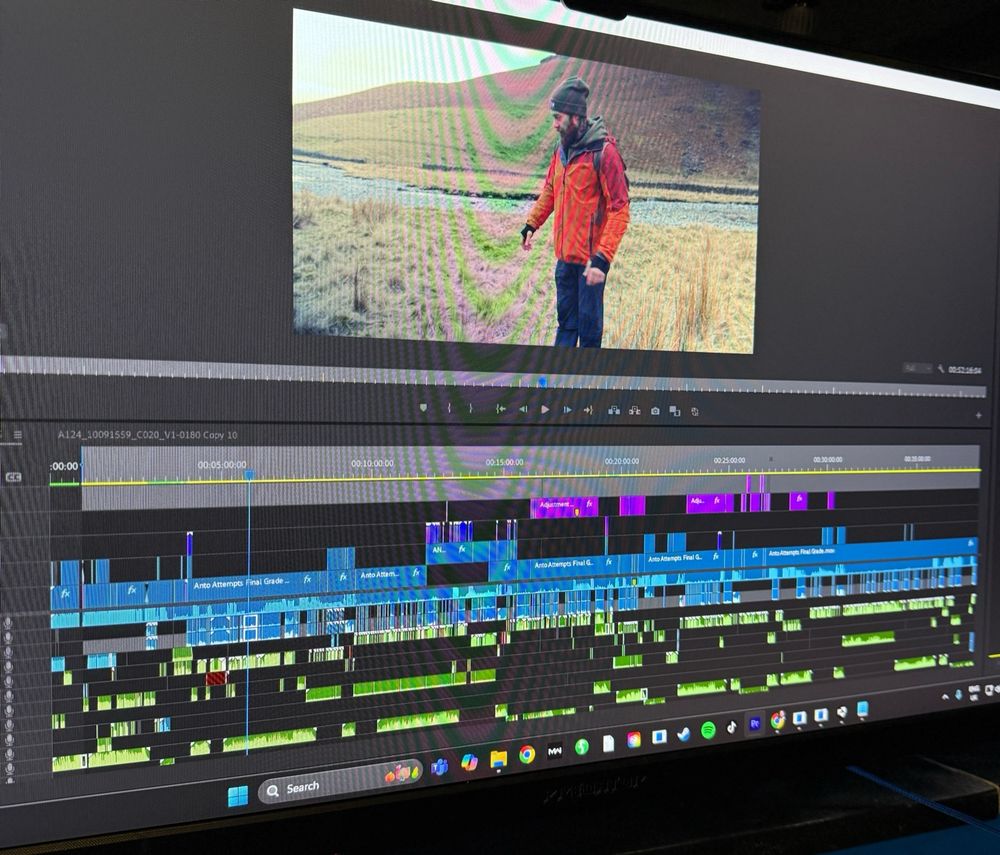Select the red audio clip in timeline

click(216, 678)
